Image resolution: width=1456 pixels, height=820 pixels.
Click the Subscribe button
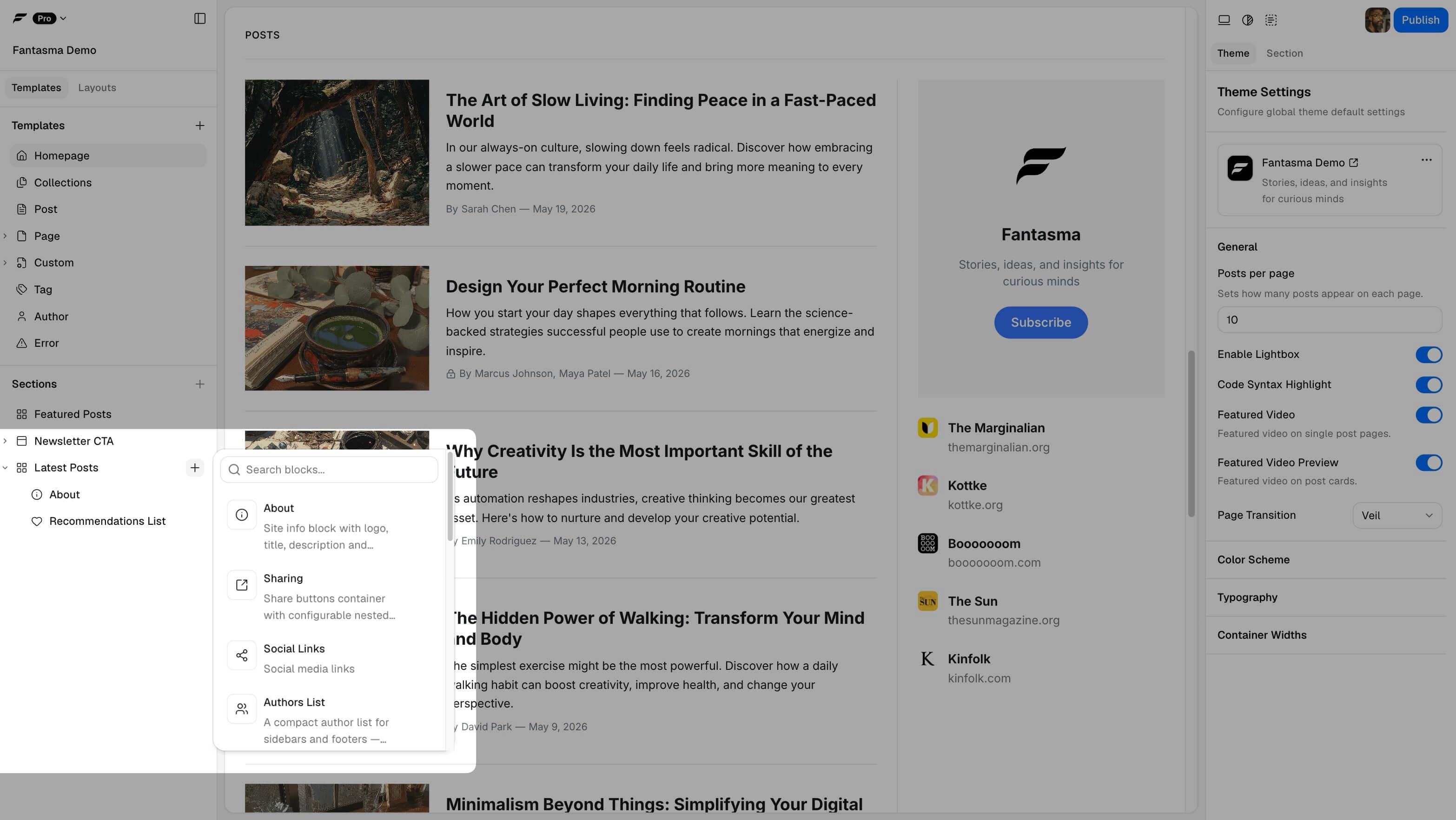(1040, 323)
